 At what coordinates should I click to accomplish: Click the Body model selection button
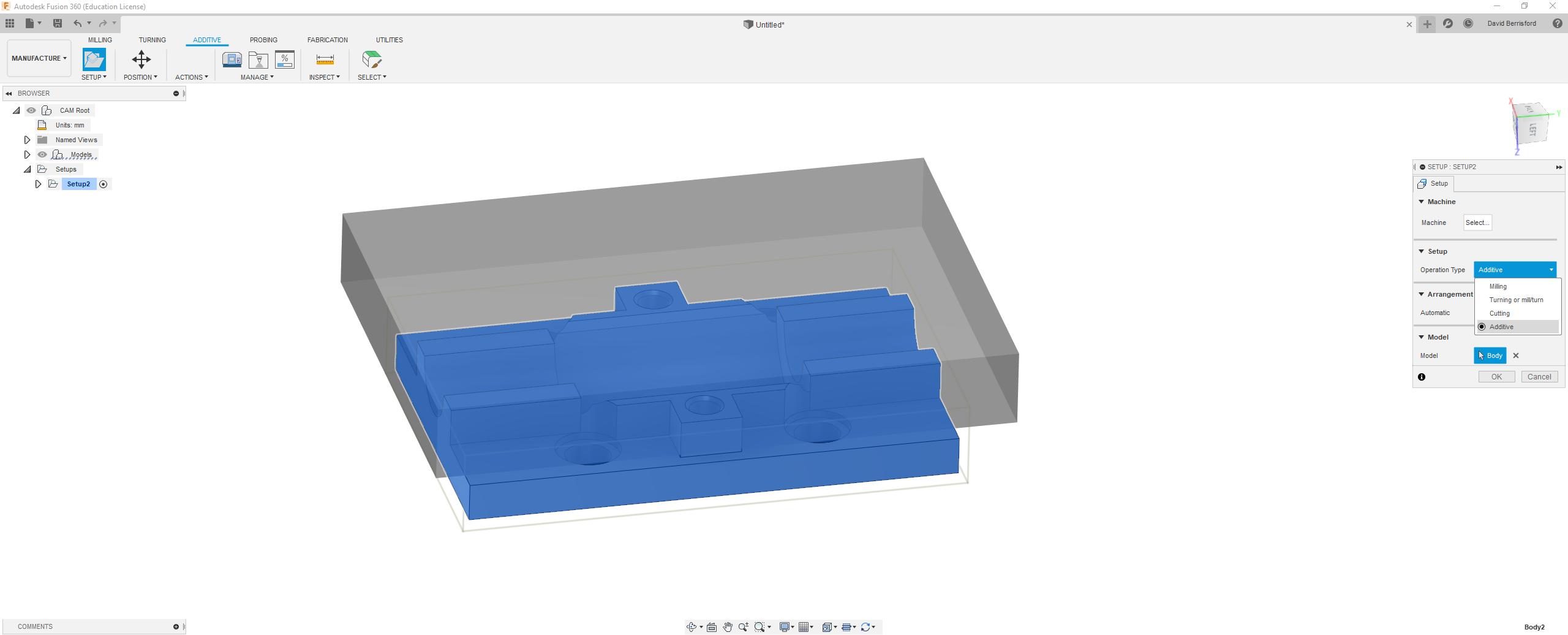click(1490, 356)
